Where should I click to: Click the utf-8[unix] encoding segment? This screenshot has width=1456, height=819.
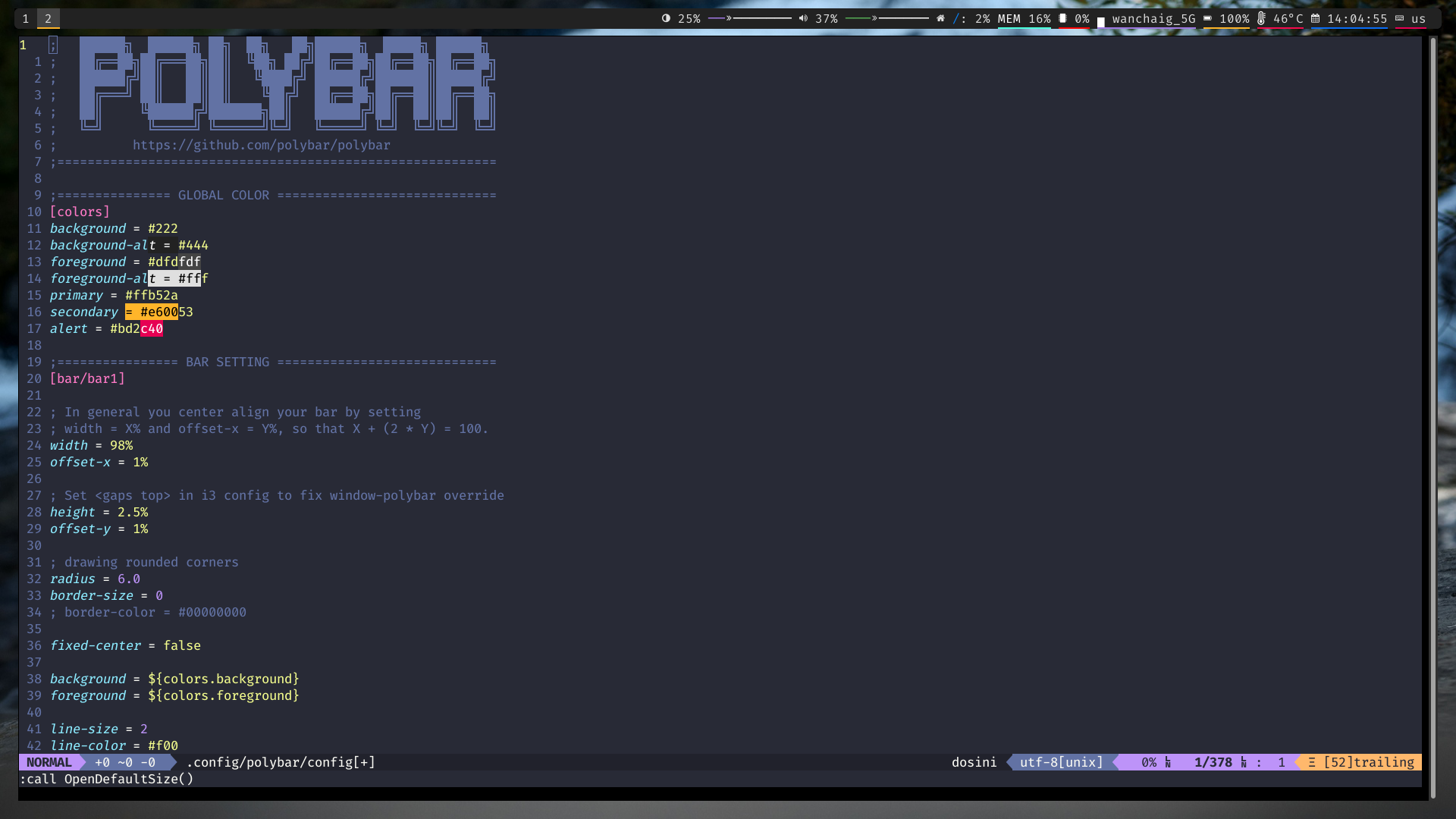(1061, 762)
